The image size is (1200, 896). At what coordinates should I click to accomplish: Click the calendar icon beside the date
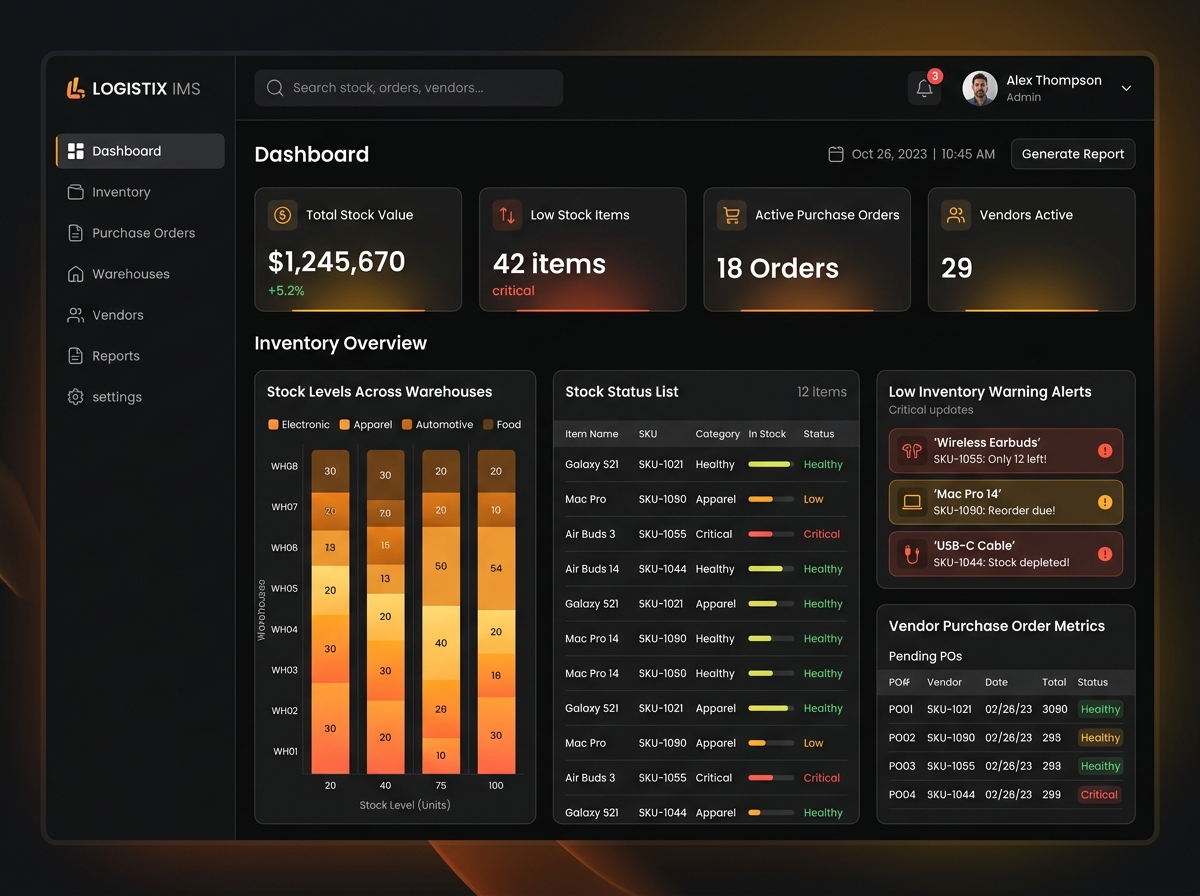(836, 154)
